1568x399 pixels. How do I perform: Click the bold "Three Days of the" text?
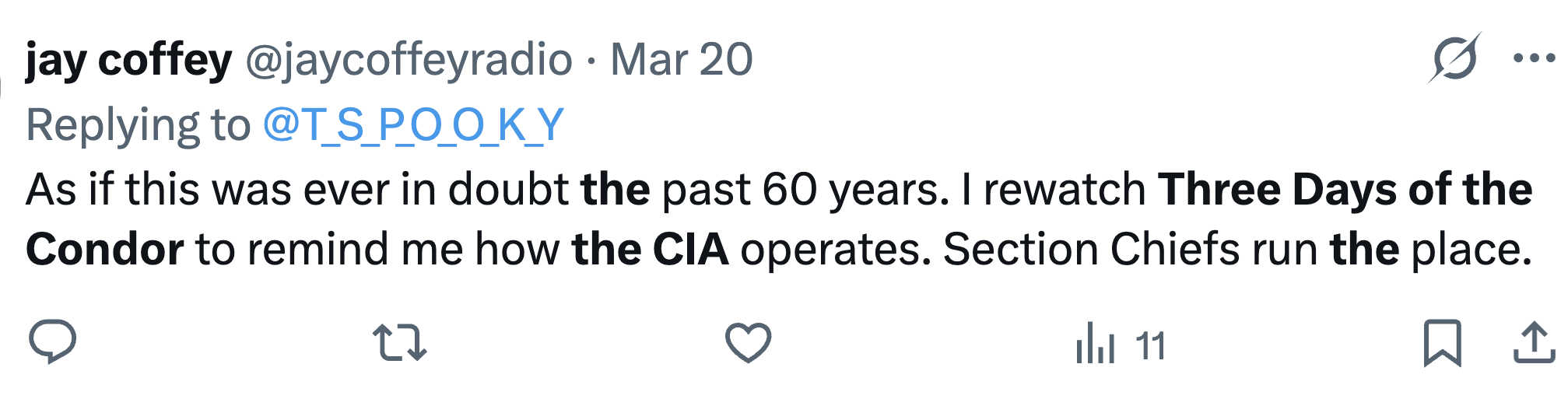[1345, 189]
